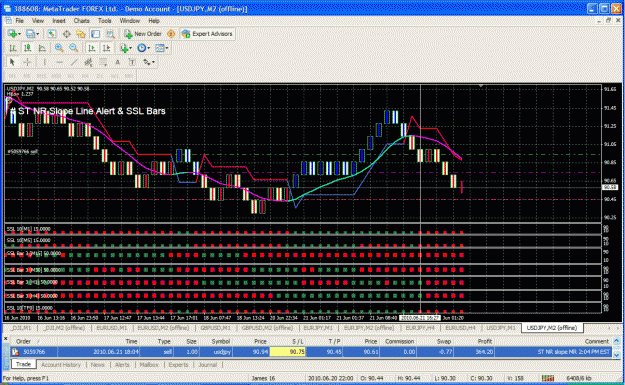Select the Text tool (A icon)
Viewport: 625px width, 385px height.
point(117,62)
